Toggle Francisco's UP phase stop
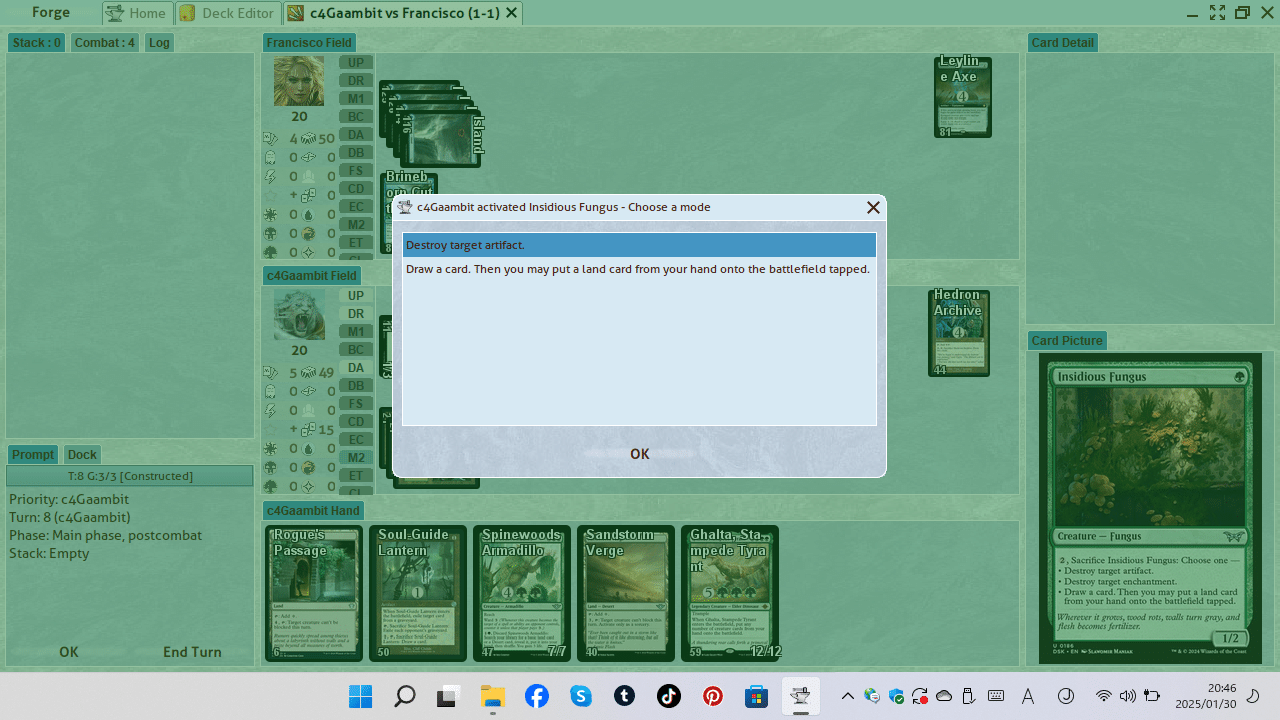1280x720 pixels. (x=356, y=62)
